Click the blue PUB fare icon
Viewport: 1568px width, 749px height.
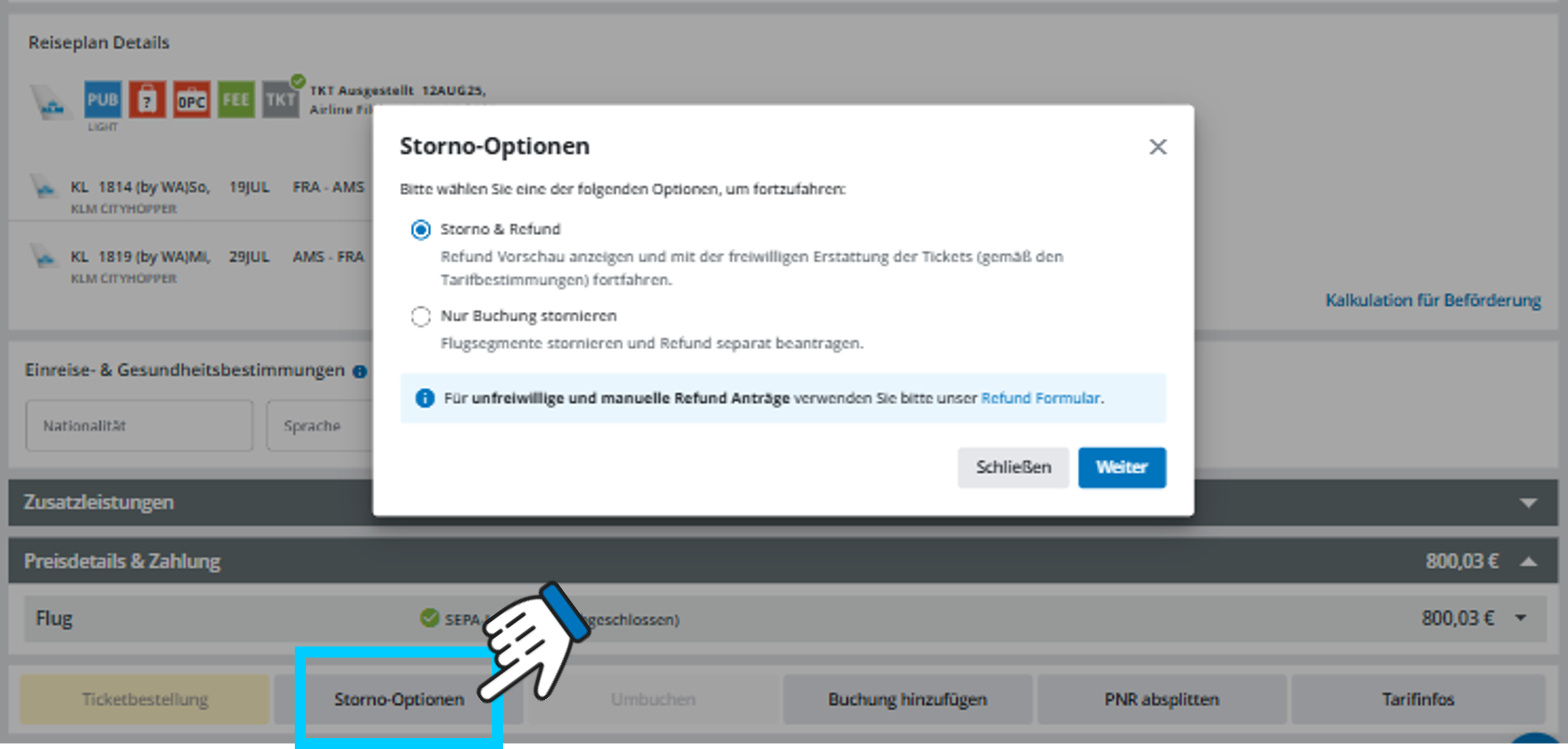click(x=103, y=99)
